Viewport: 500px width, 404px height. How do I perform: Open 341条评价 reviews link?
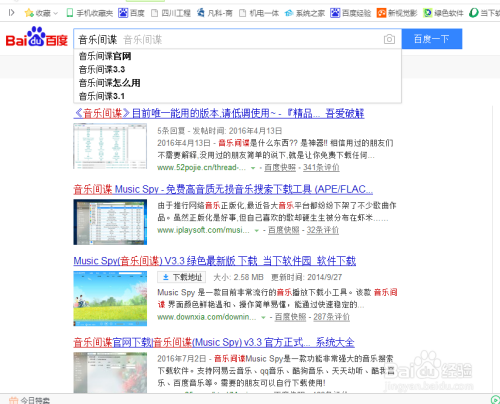pos(321,167)
